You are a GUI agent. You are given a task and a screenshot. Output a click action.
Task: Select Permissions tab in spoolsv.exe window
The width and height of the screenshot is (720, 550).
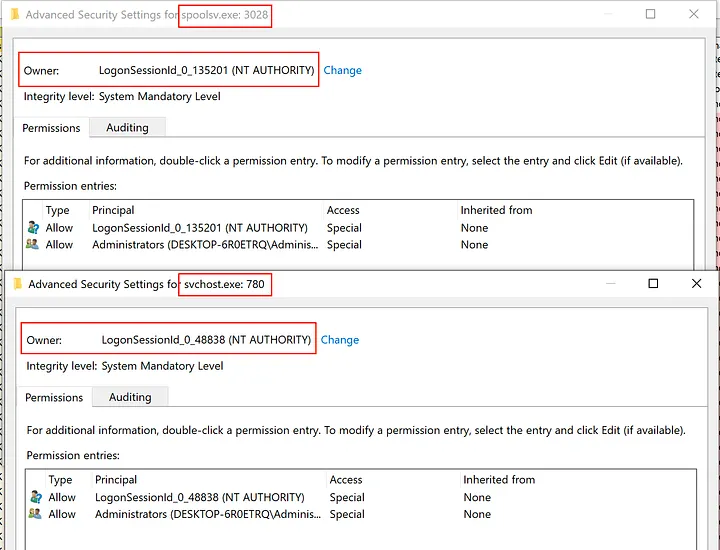point(51,128)
